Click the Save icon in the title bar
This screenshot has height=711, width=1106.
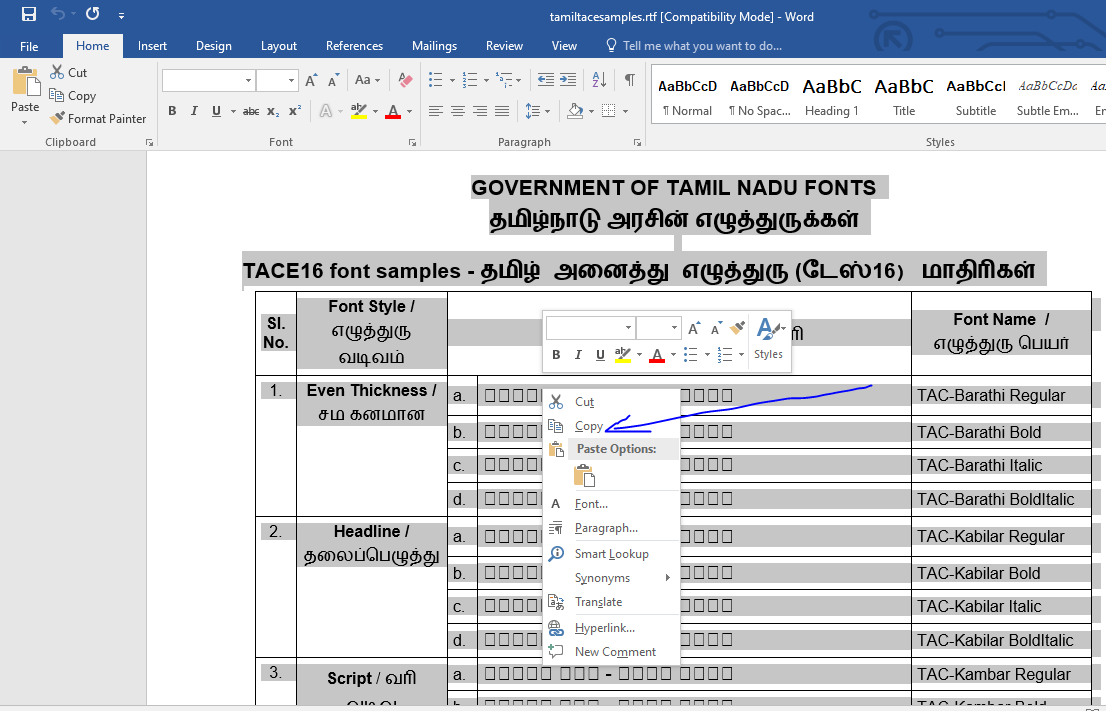29,15
